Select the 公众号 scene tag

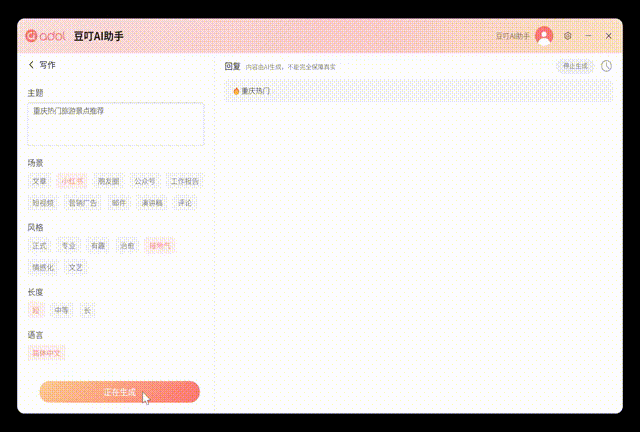pos(144,181)
